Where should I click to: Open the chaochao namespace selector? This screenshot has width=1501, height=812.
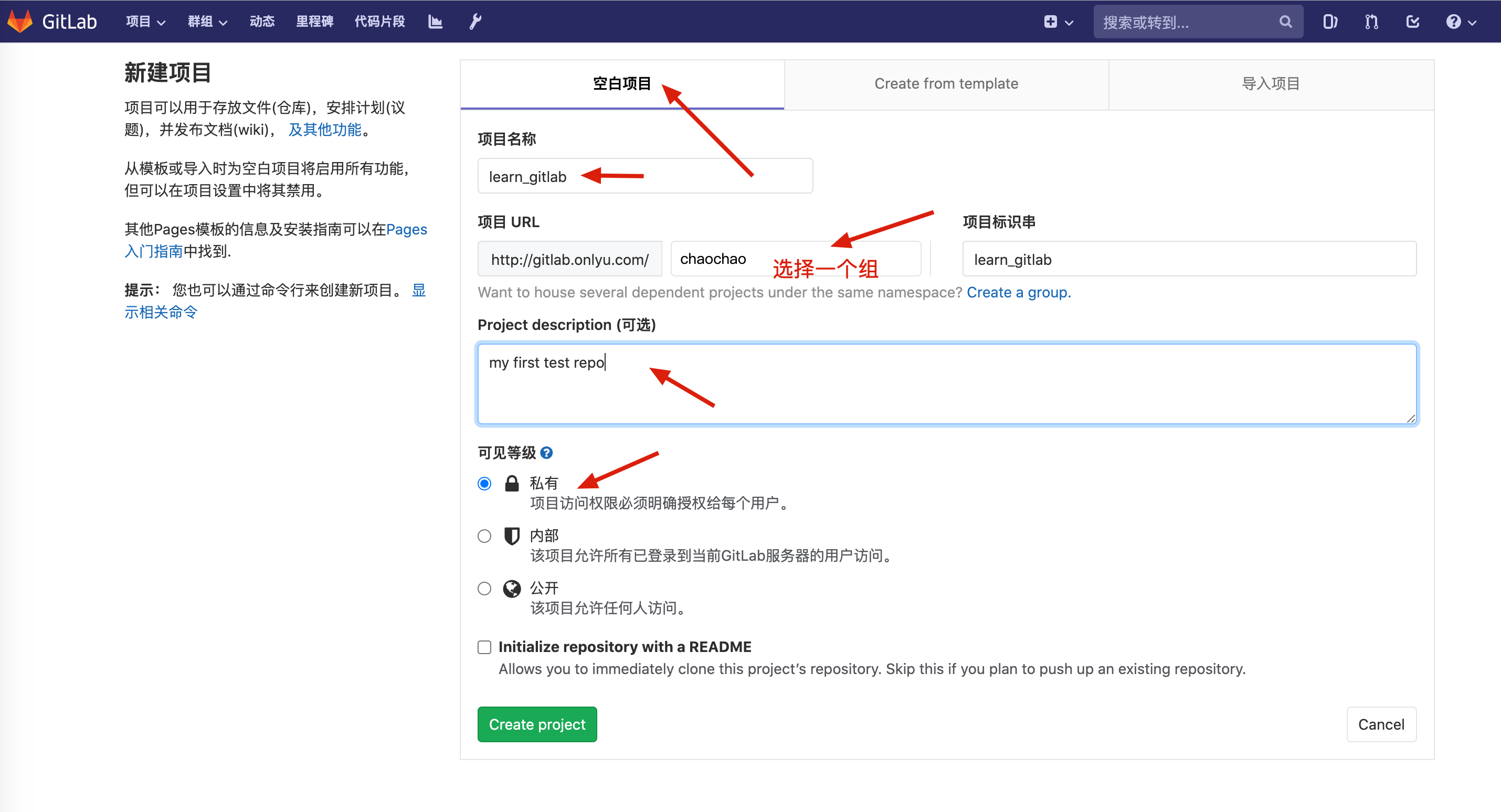tap(796, 259)
